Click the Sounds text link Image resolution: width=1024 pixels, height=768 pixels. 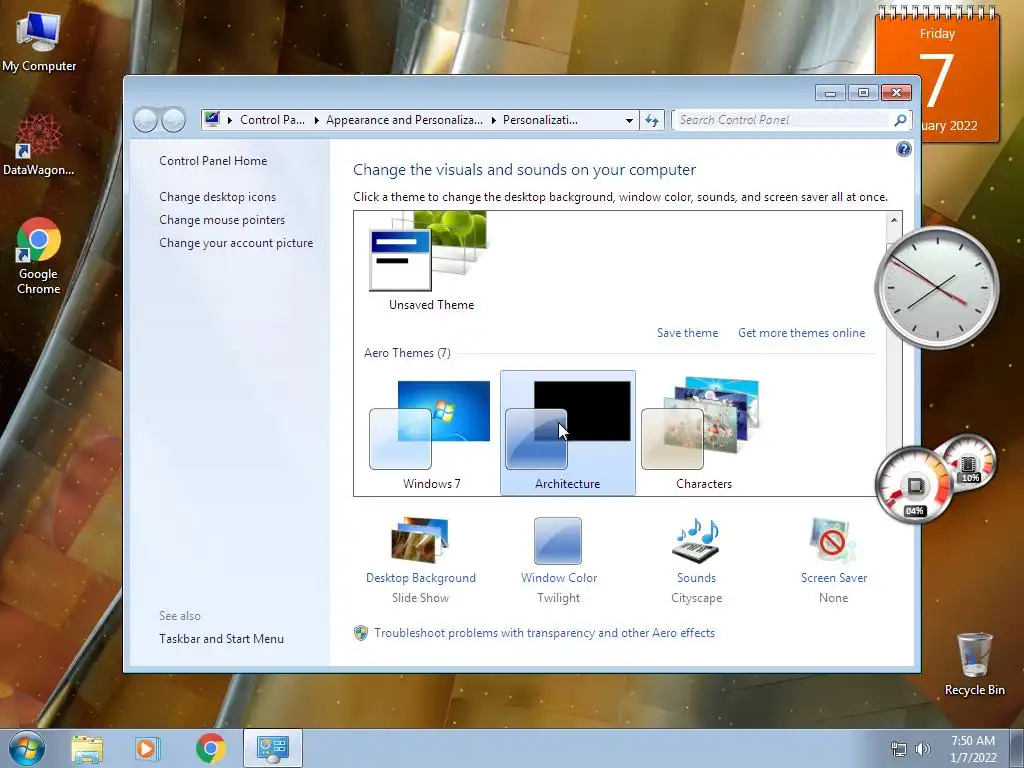696,578
